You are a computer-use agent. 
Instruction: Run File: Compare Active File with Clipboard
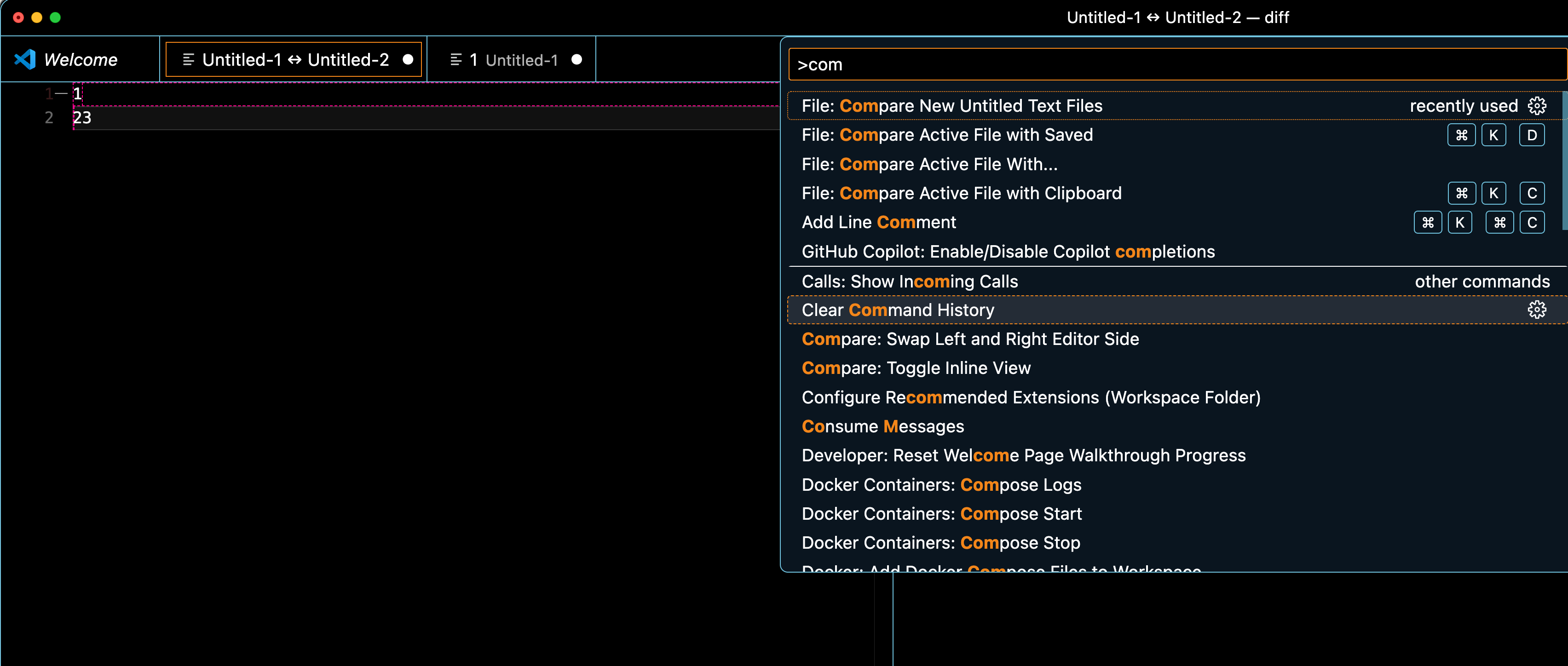point(961,194)
